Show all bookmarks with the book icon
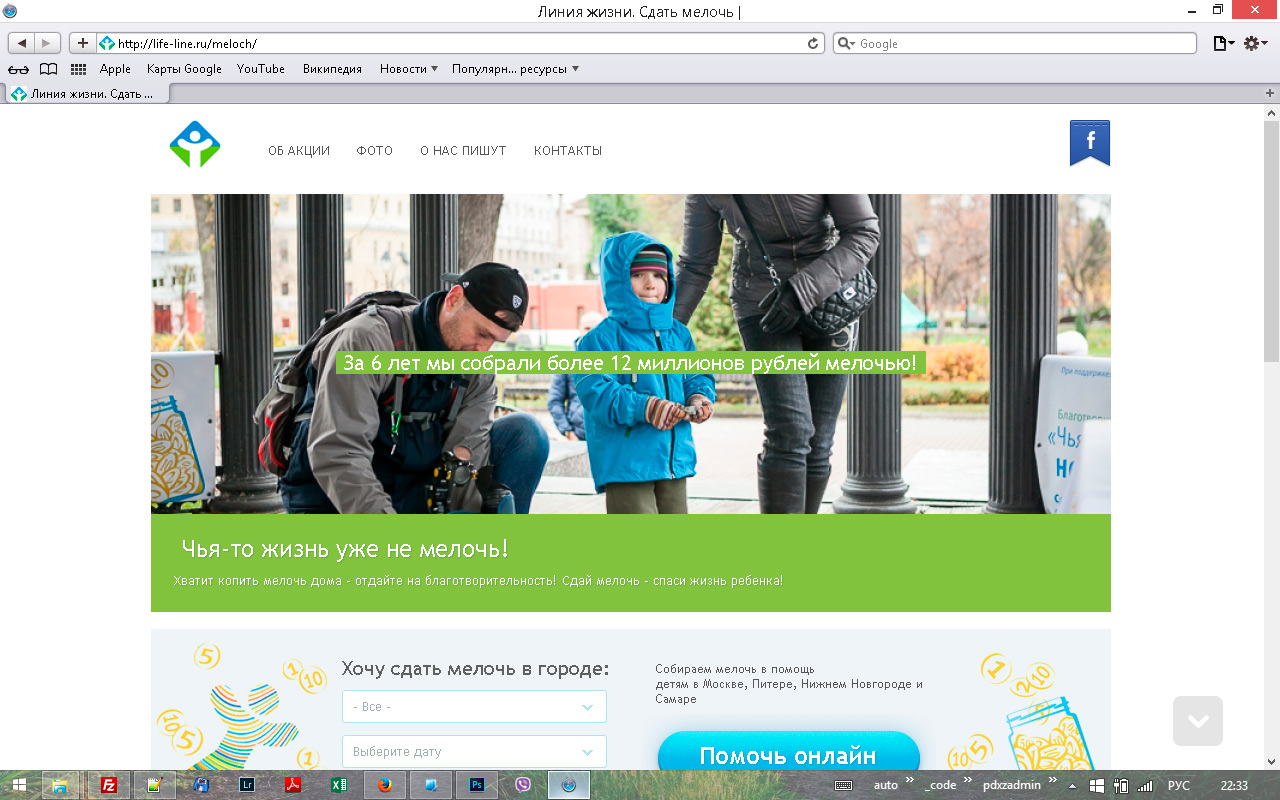 pyautogui.click(x=48, y=69)
